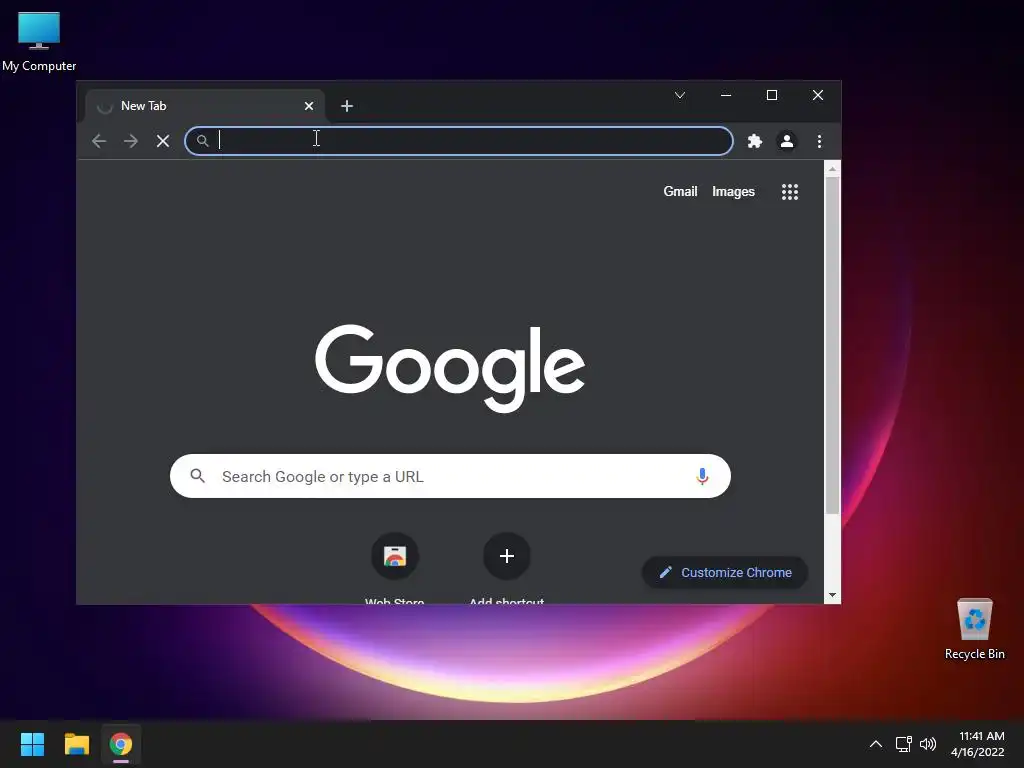The height and width of the screenshot is (768, 1024).
Task: Open the Google apps grid icon
Action: pos(790,192)
